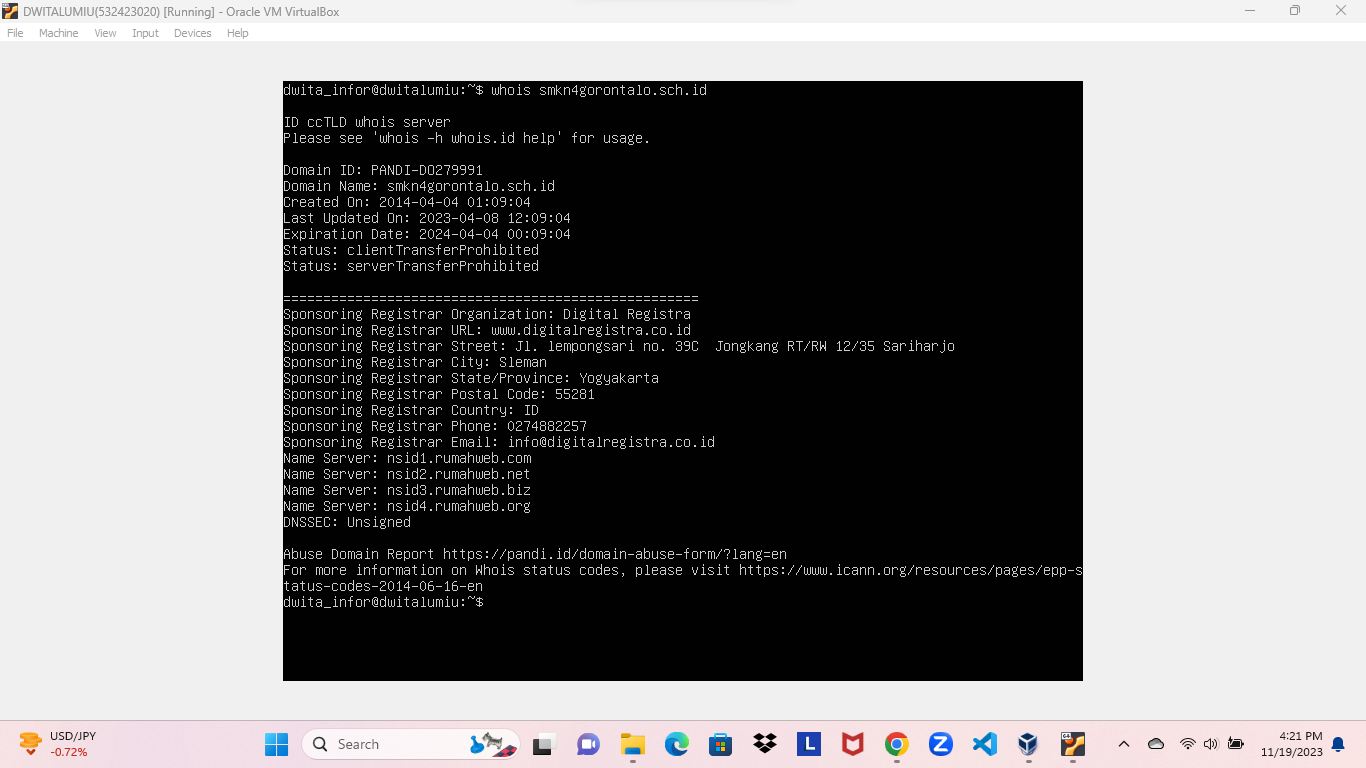Switch to VirtualBox Manager taskbar icon
The width and height of the screenshot is (1366, 768).
[1028, 744]
